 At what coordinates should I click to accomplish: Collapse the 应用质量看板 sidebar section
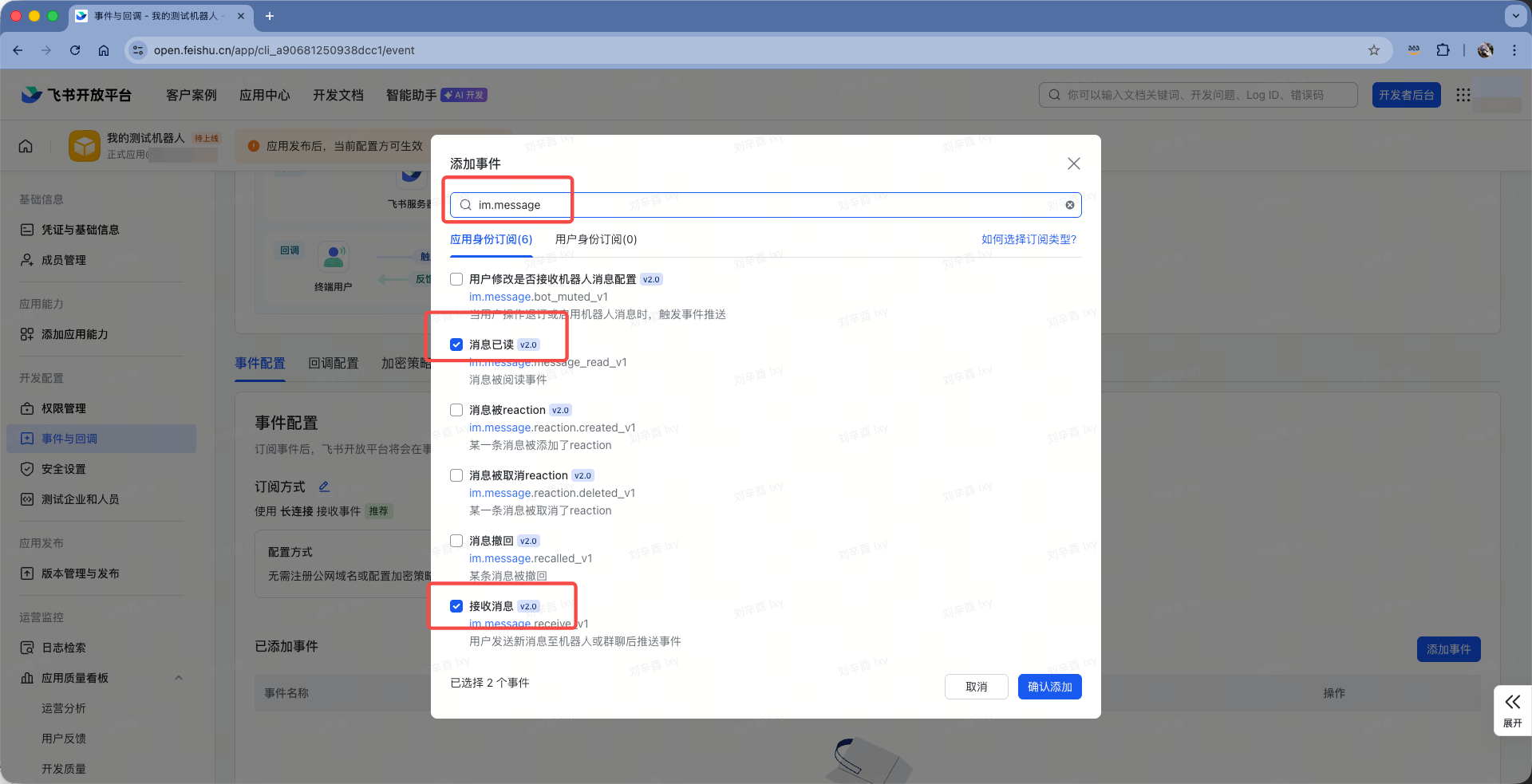coord(179,678)
